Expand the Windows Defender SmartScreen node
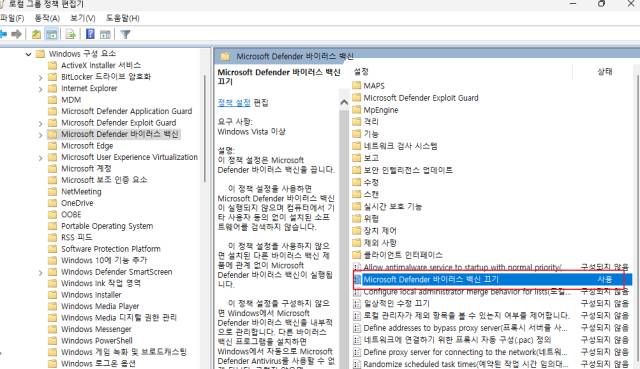640x369 pixels. 40,272
